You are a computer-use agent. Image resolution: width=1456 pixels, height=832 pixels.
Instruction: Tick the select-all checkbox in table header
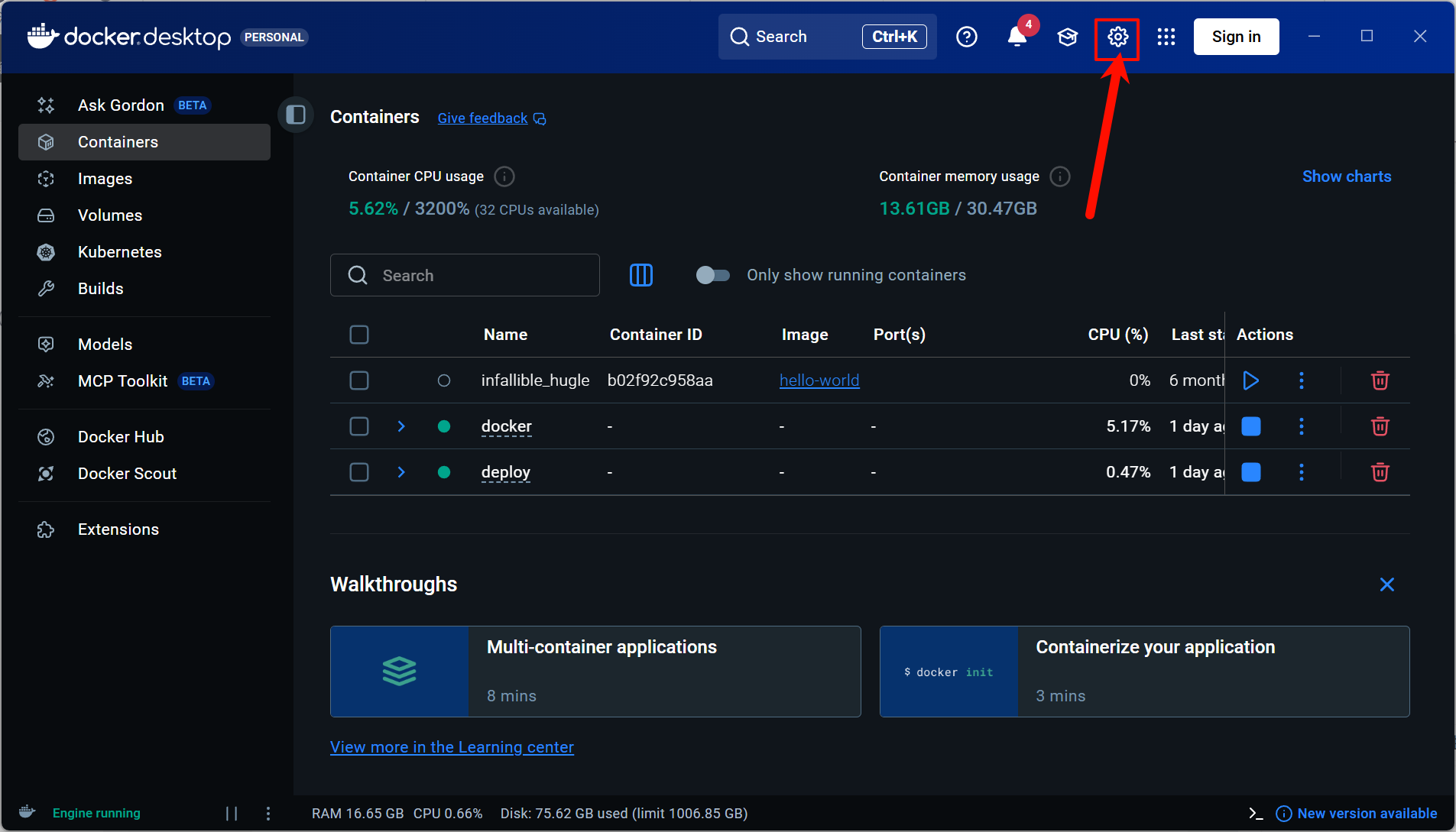pos(359,335)
